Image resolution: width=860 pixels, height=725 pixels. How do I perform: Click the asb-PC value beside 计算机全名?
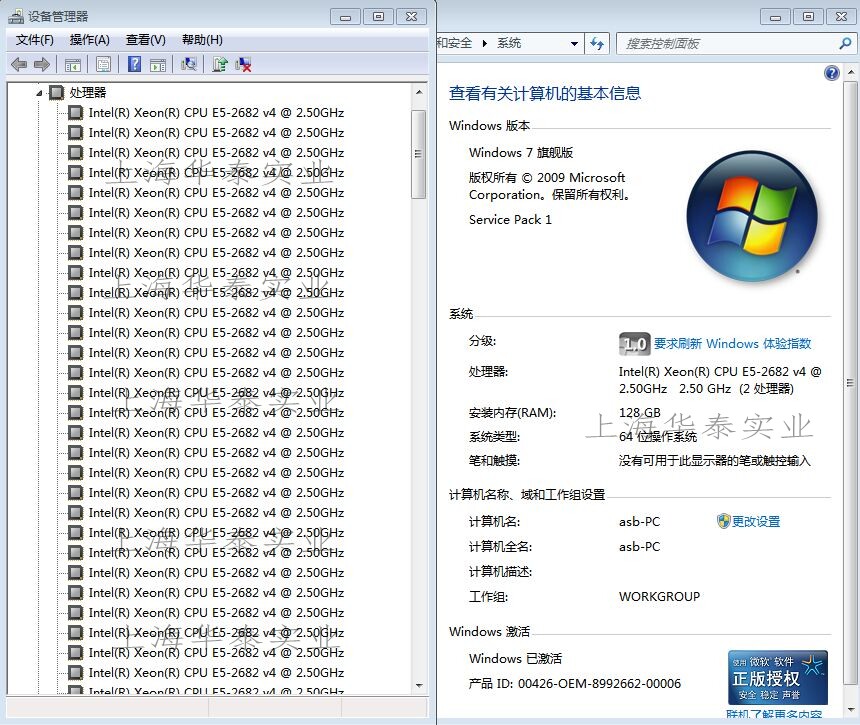click(639, 547)
